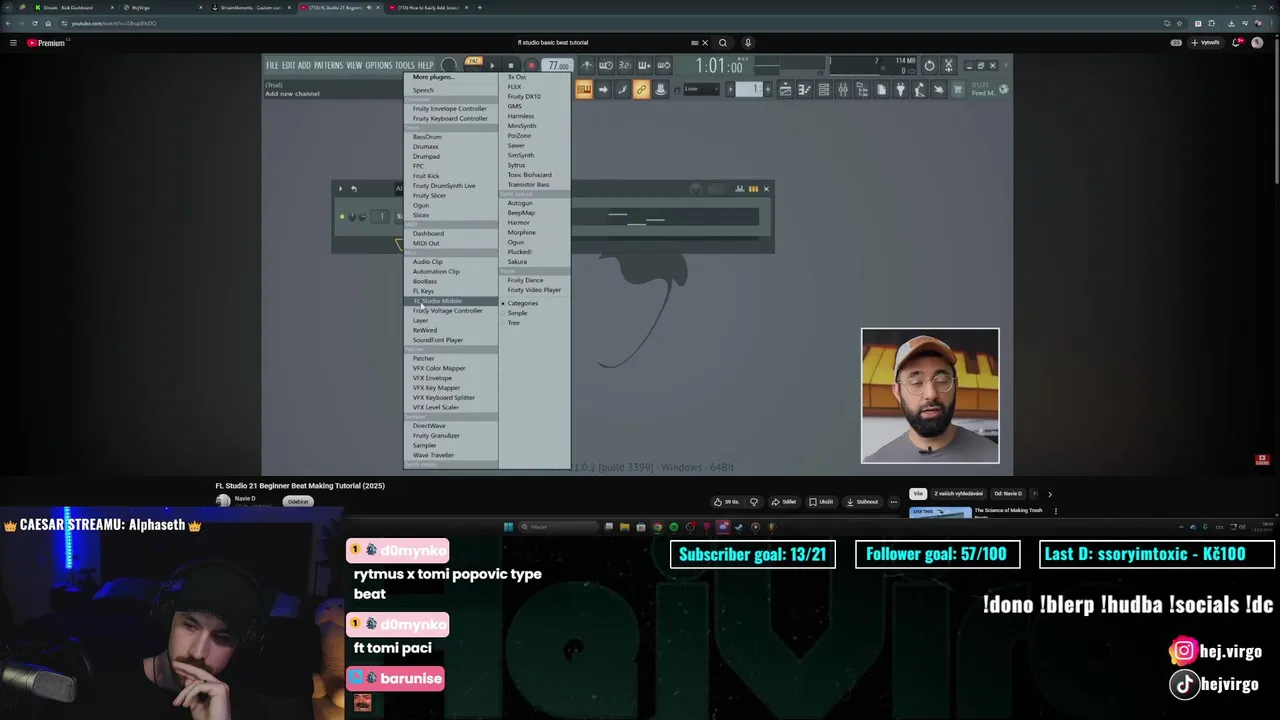Choose Audio Clip entry

428,262
